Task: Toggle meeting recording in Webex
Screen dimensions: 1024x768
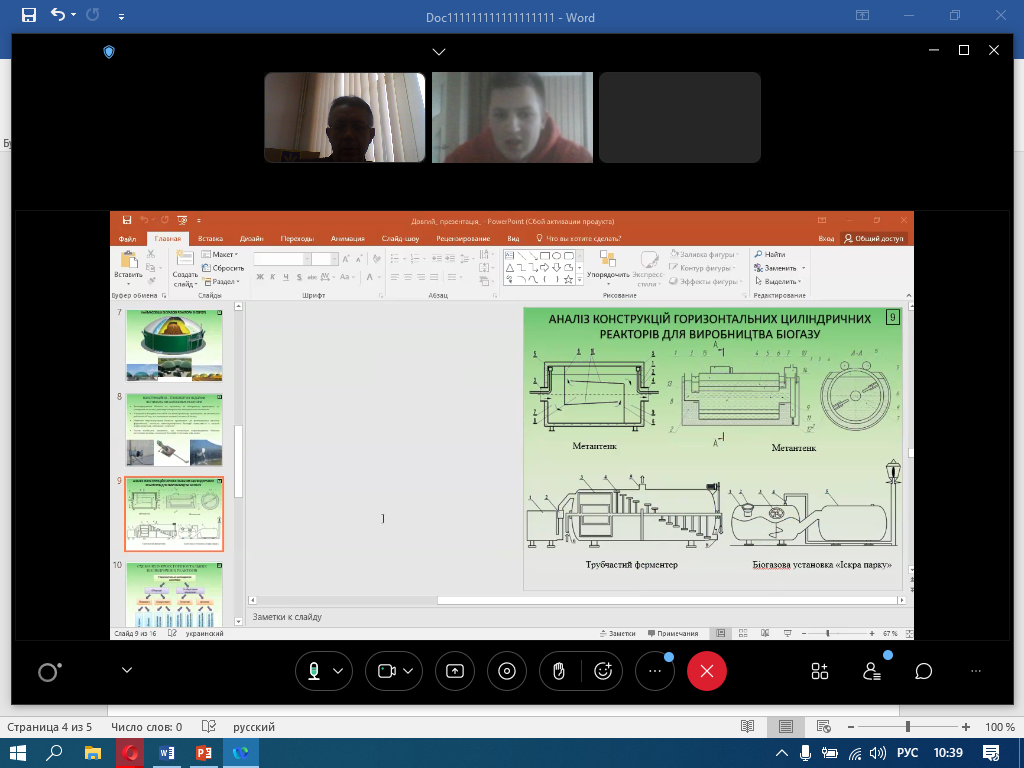Action: [507, 671]
